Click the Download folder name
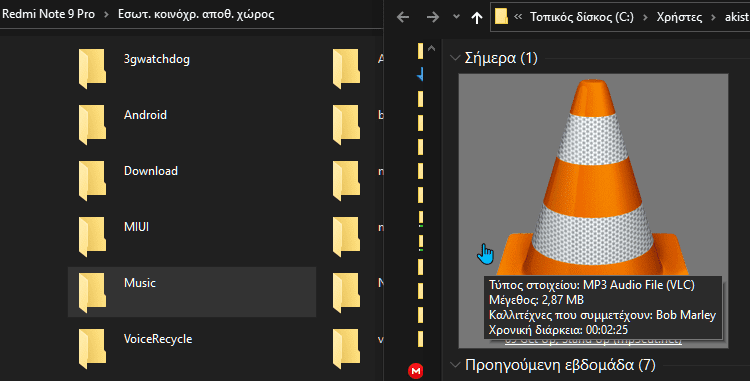This screenshot has height=381, width=750. (151, 171)
